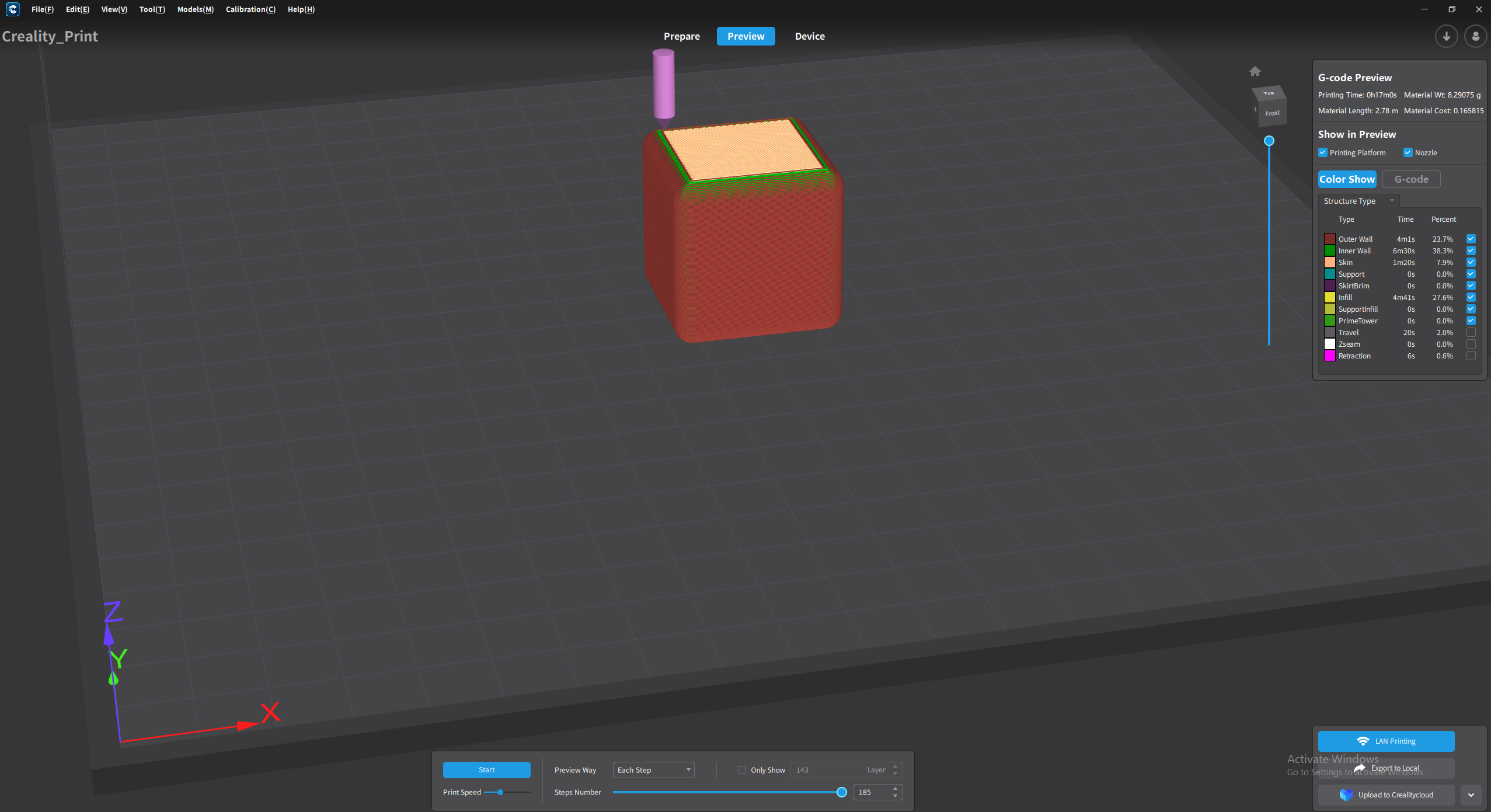1491x812 pixels.
Task: Click the Front face of view cube
Action: pyautogui.click(x=1272, y=113)
